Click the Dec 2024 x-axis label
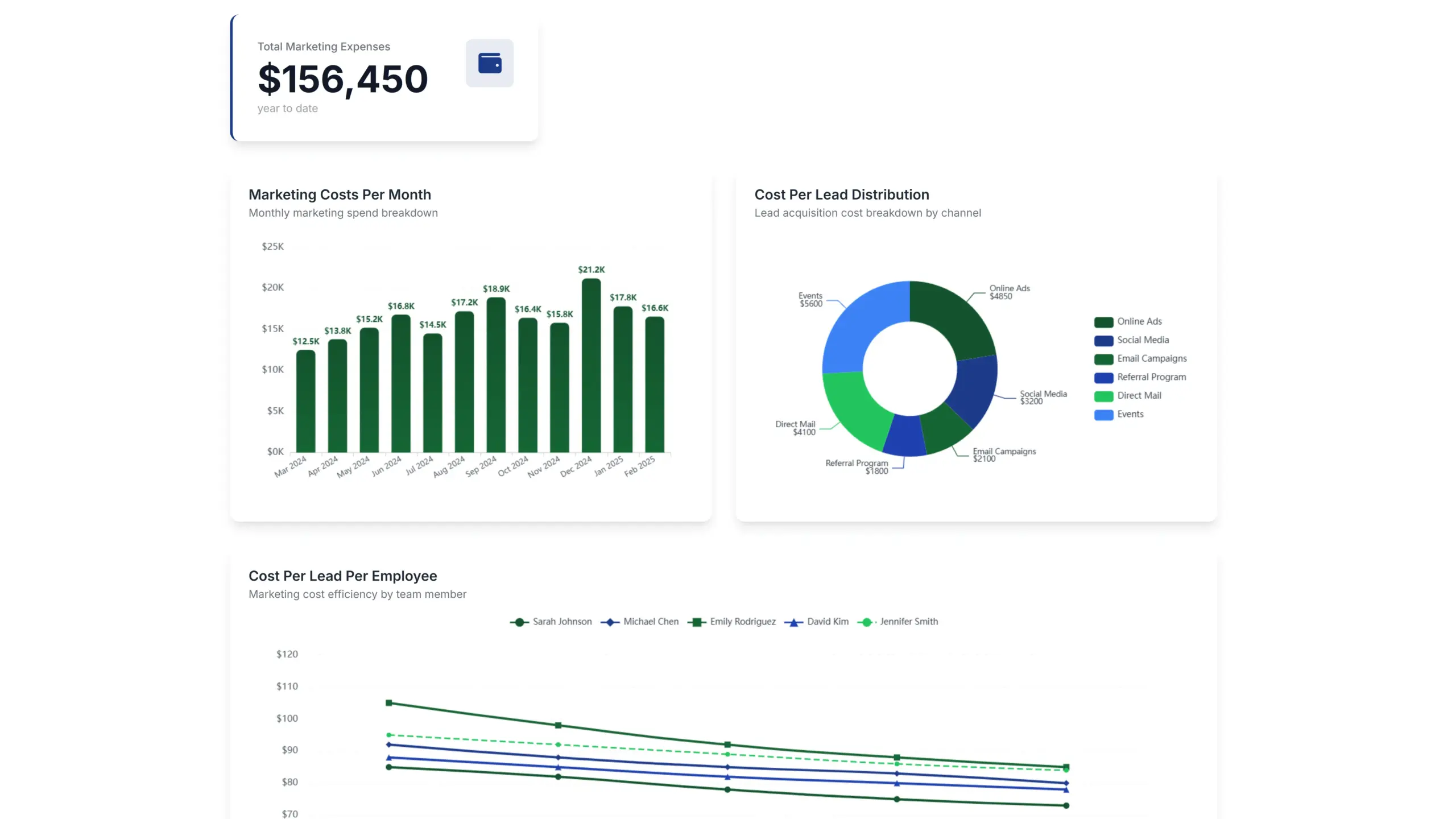Image resolution: width=1456 pixels, height=819 pixels. tap(576, 466)
